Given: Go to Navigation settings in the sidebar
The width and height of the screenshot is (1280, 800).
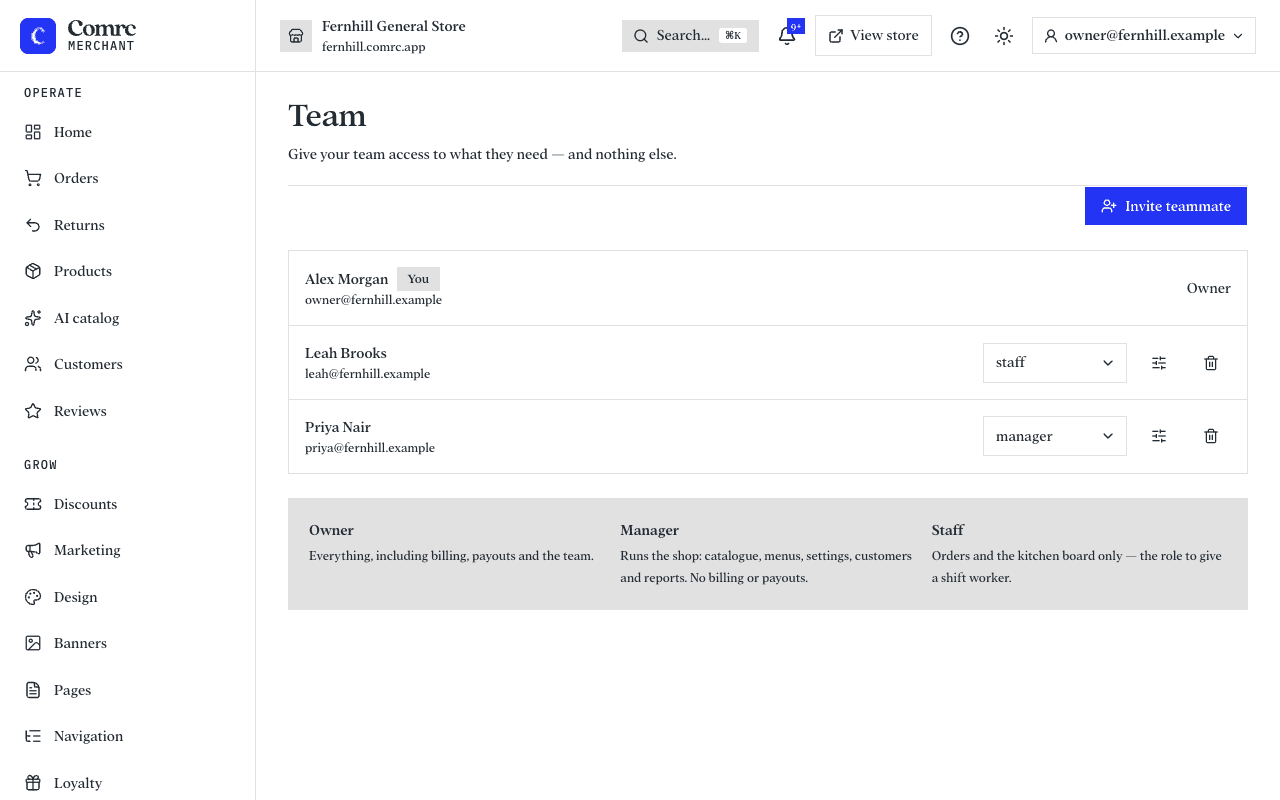Looking at the screenshot, I should click(128, 736).
